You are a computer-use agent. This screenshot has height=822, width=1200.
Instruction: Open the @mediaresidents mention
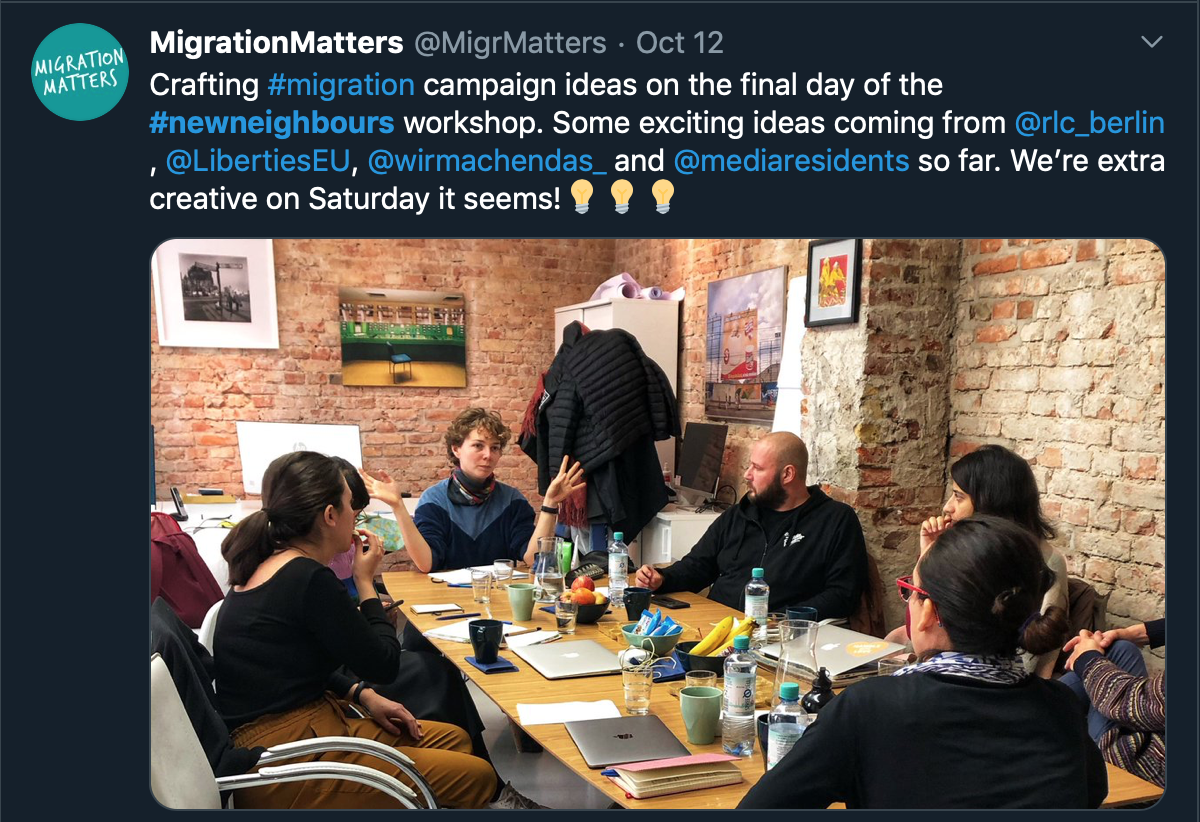coord(791,161)
